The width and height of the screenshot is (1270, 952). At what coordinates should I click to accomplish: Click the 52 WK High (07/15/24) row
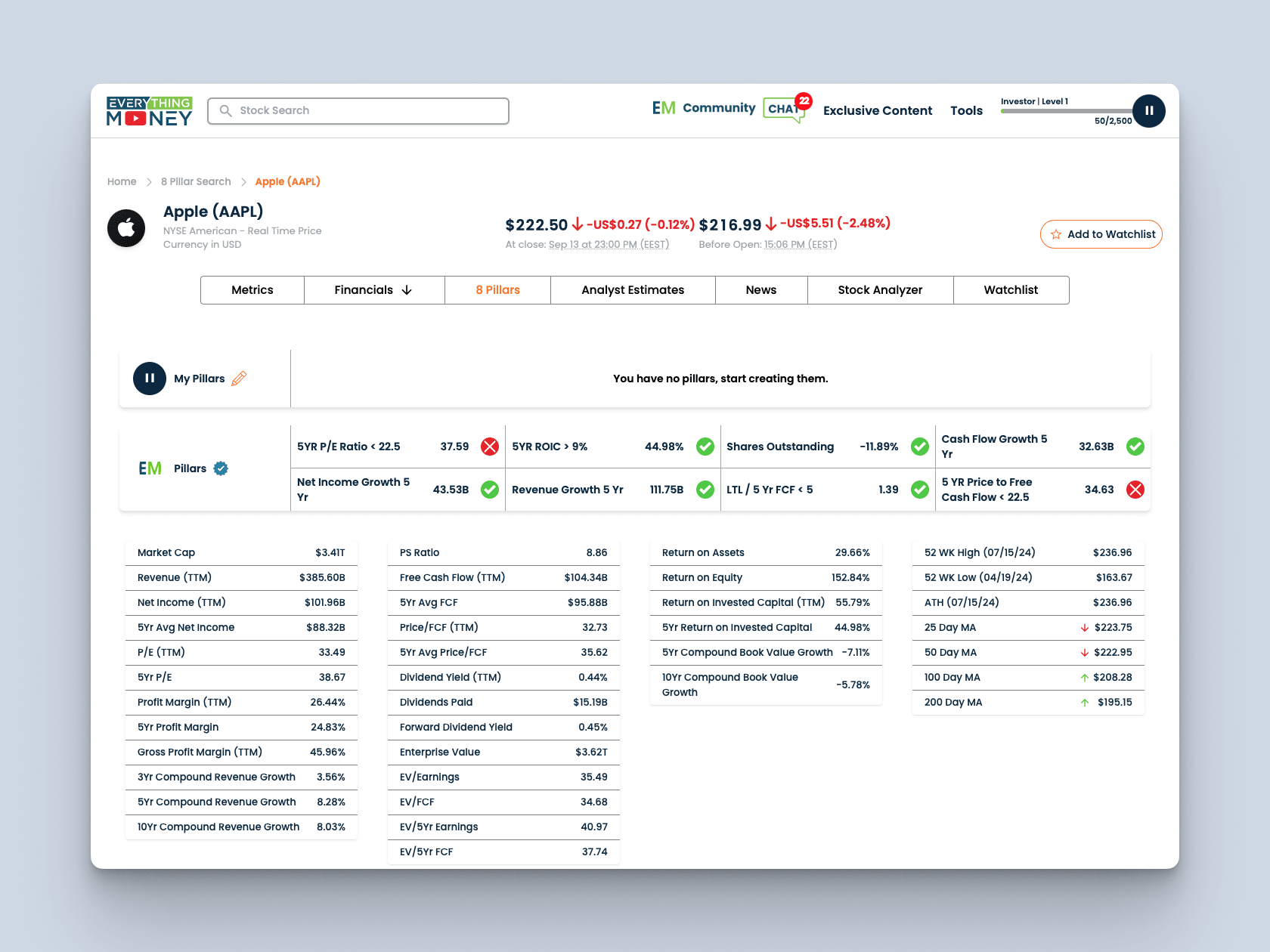[1028, 553]
